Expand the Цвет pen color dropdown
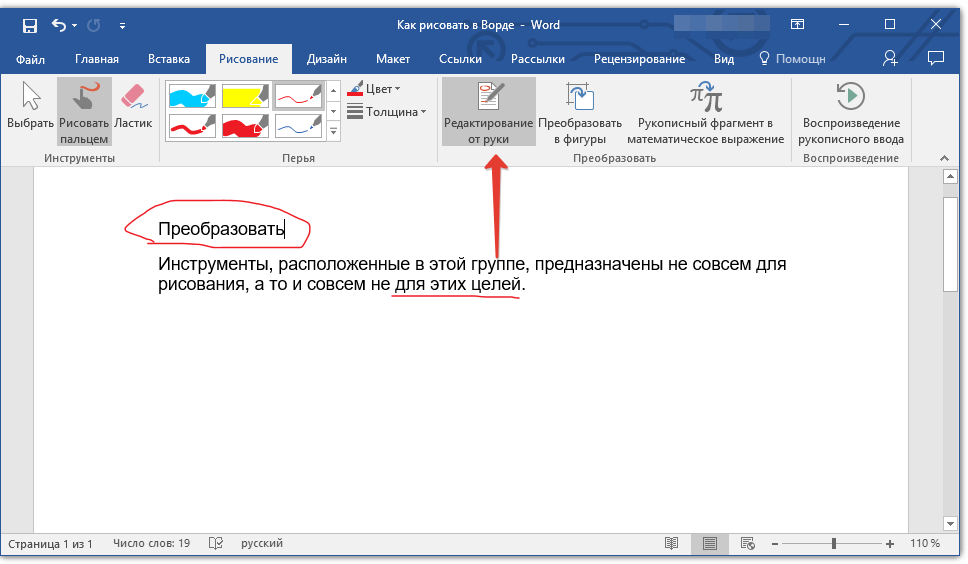Viewport: 968px width, 564px height. tap(375, 89)
